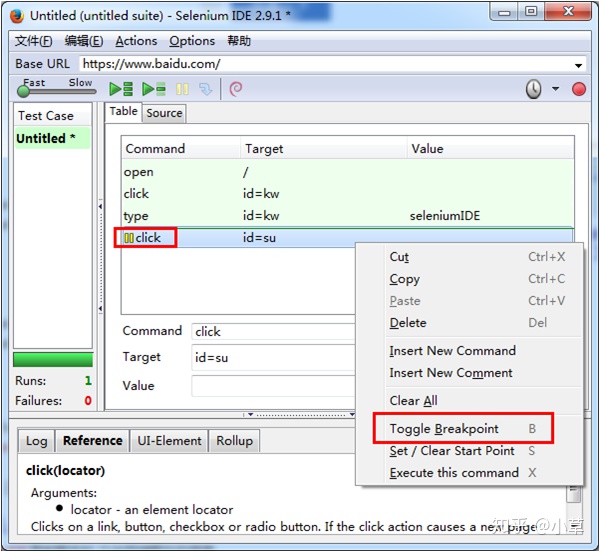Click breakpoint pause marker on click row
Image resolution: width=600 pixels, height=552 pixels.
click(x=129, y=238)
